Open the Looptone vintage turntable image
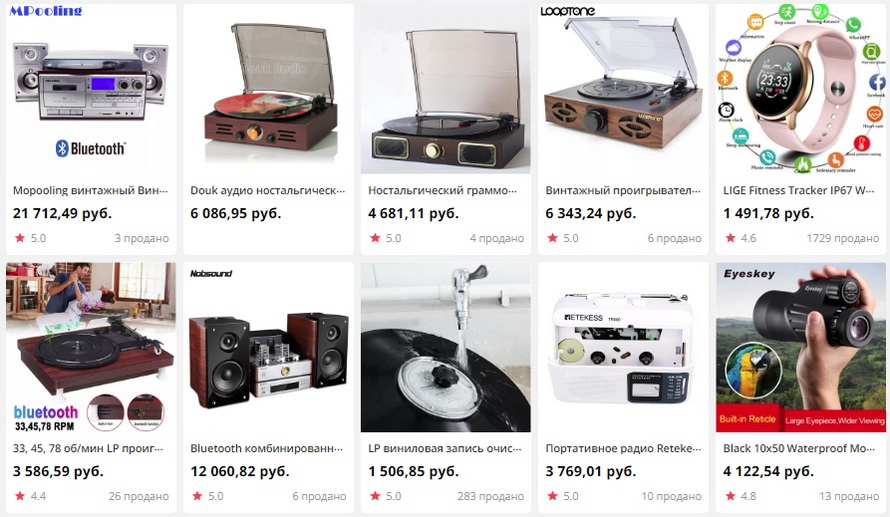This screenshot has width=890, height=517. pos(623,89)
